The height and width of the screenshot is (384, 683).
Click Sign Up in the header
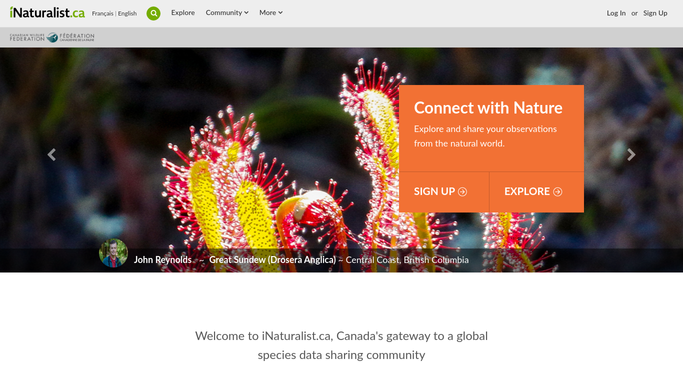coord(655,13)
